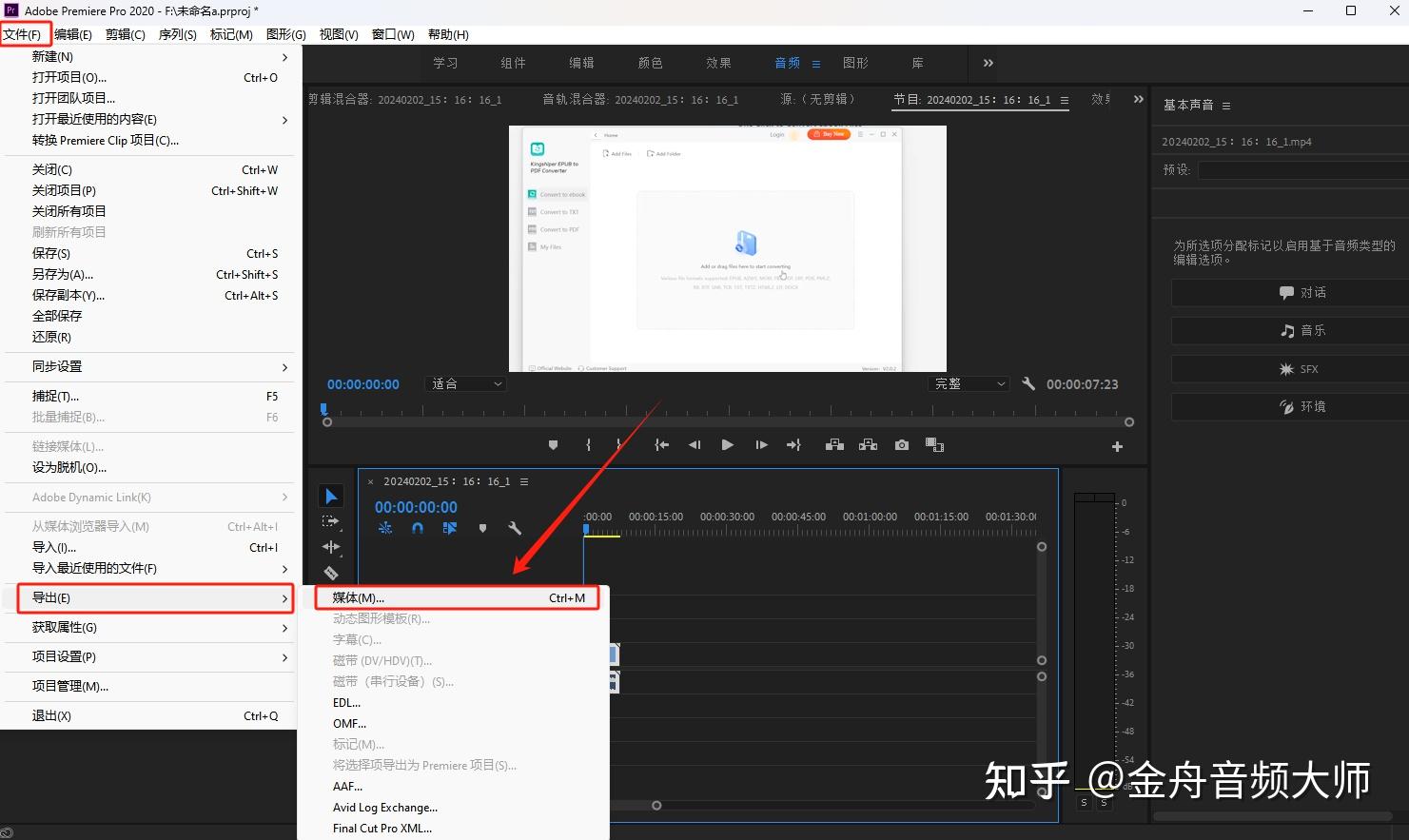1409x840 pixels.
Task: Open the 适合 zoom level dropdown
Action: tap(466, 383)
